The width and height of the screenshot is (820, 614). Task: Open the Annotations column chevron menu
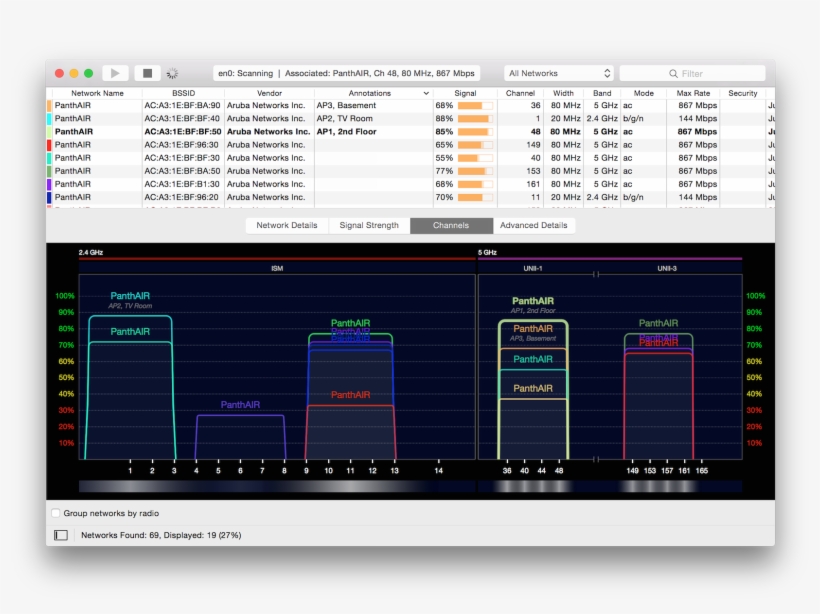tap(428, 92)
